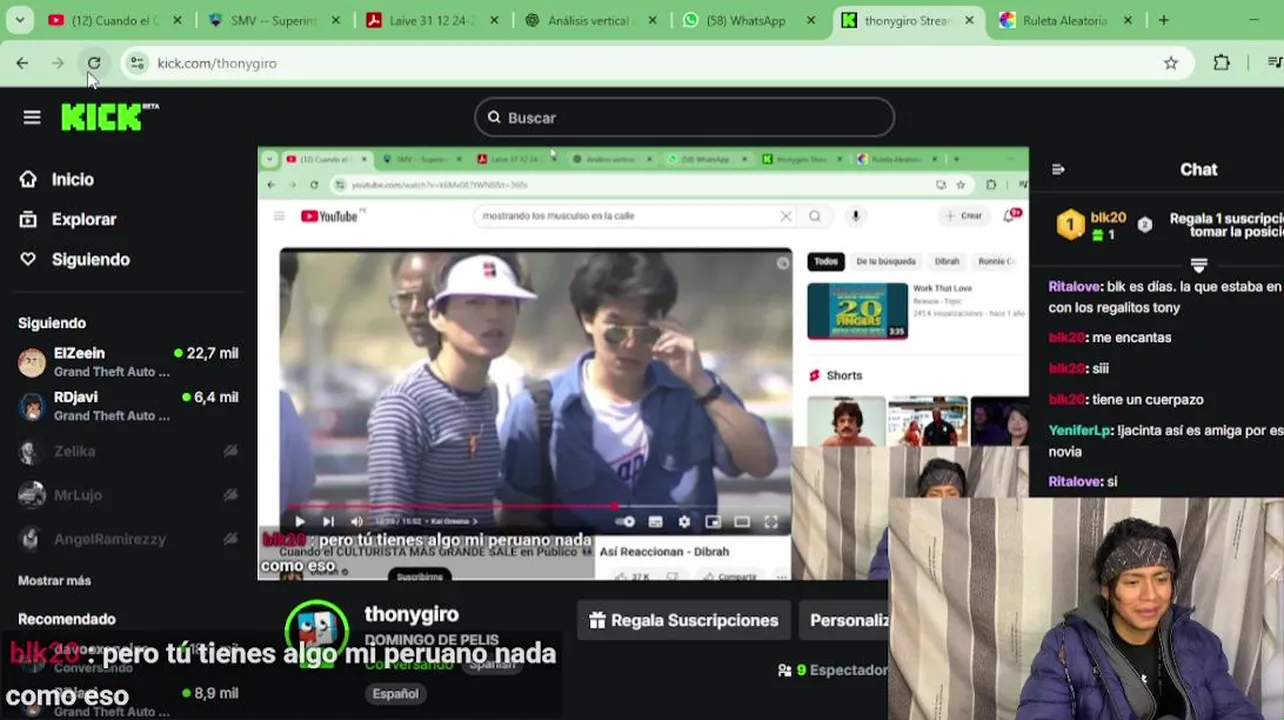Close the '(58) WhatsApp' tab
The image size is (1284, 720).
coord(811,20)
